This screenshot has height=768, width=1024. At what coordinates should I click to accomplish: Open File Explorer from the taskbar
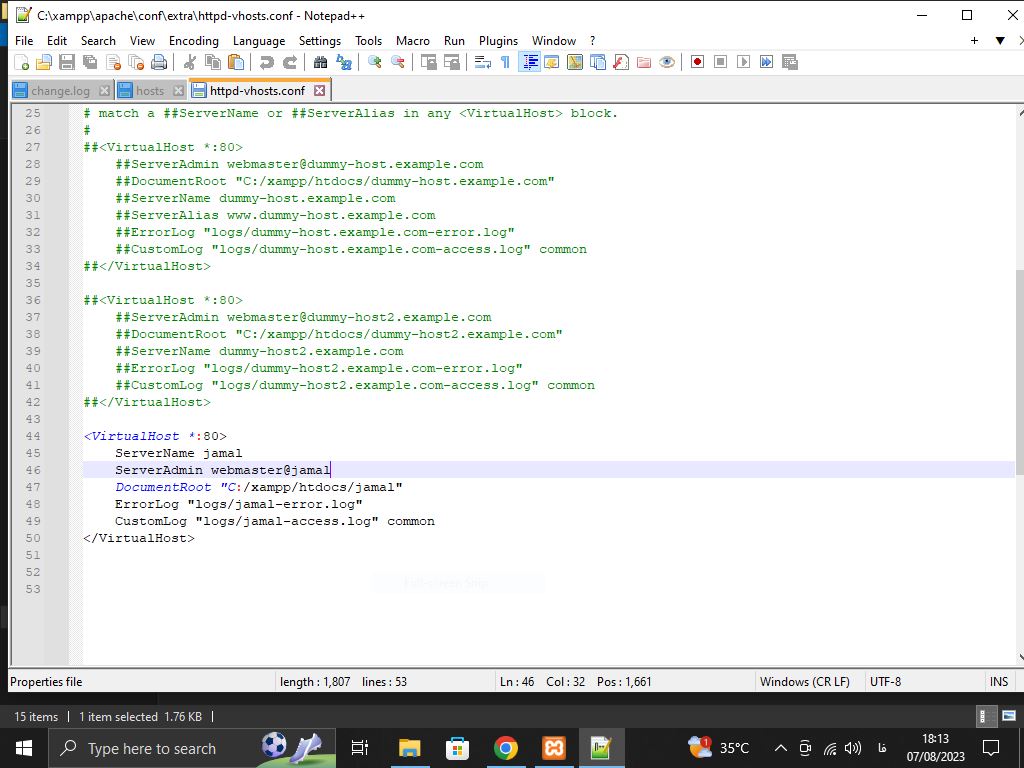[409, 748]
